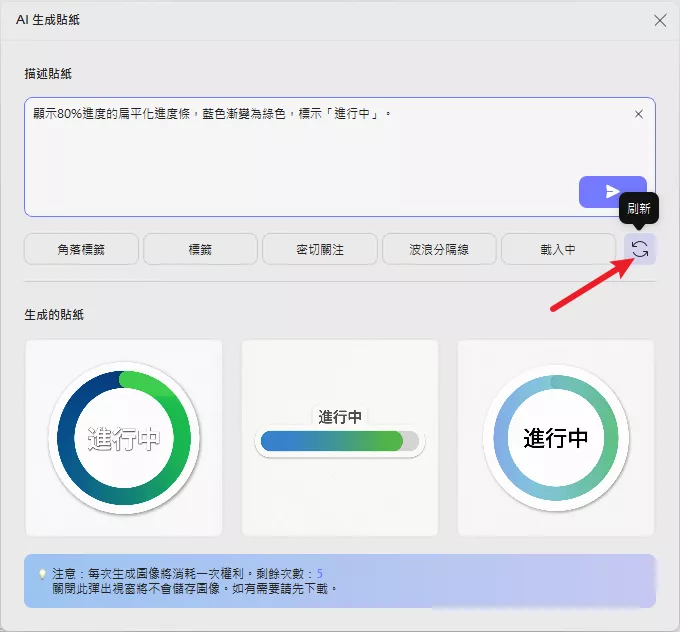Select the 載入中 suggestion chip
This screenshot has width=680, height=632.
[x=558, y=249]
